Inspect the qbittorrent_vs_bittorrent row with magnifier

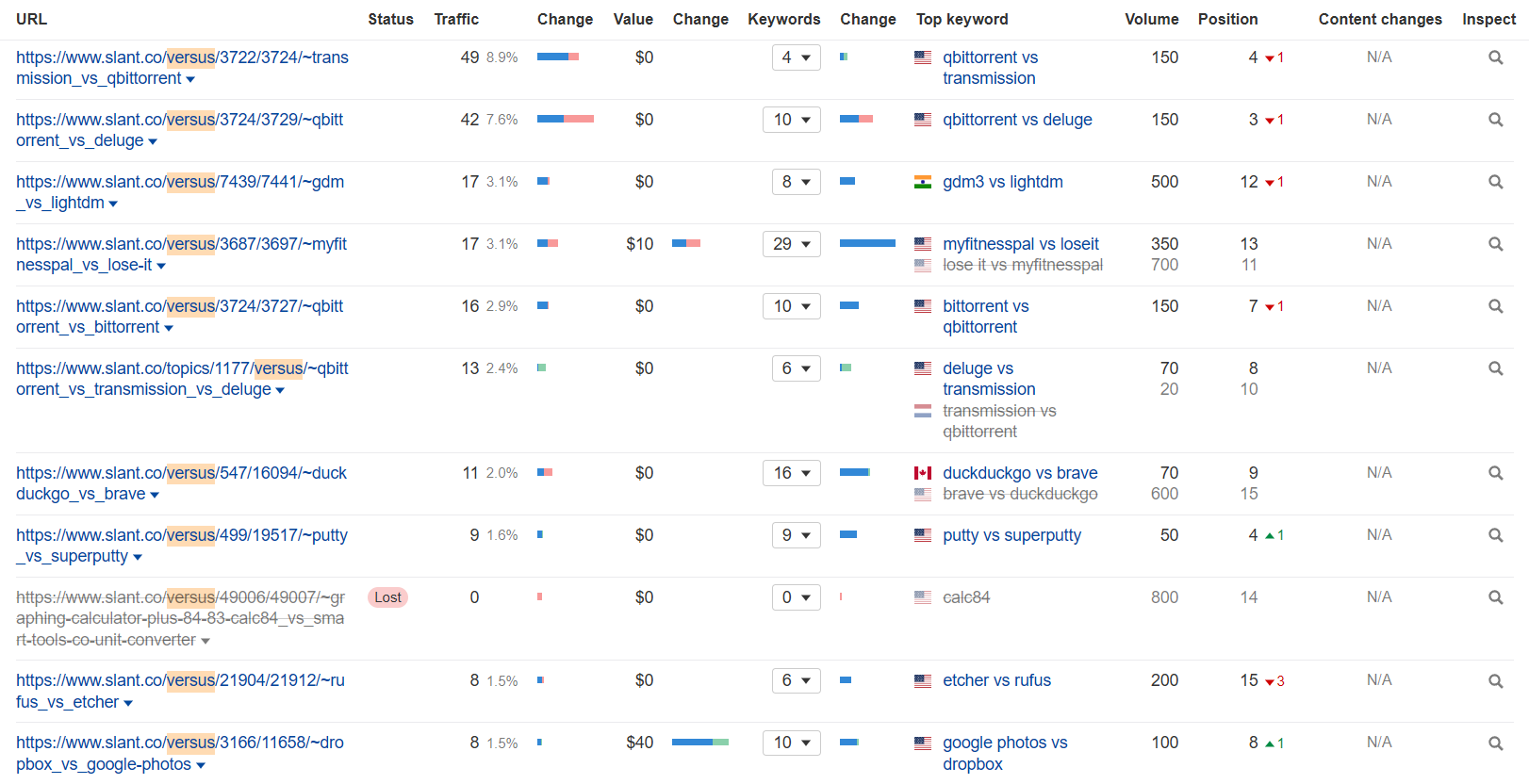(x=1495, y=306)
